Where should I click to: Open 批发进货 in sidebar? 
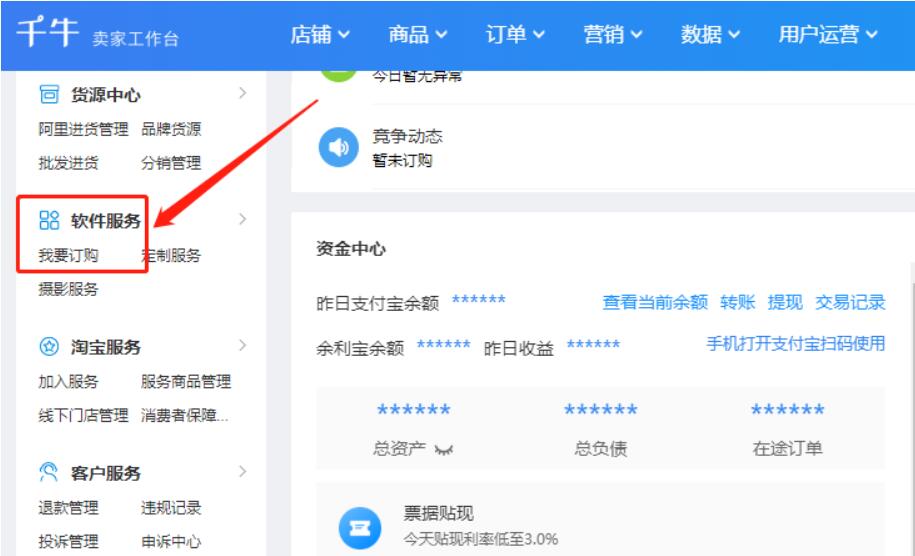click(x=68, y=163)
